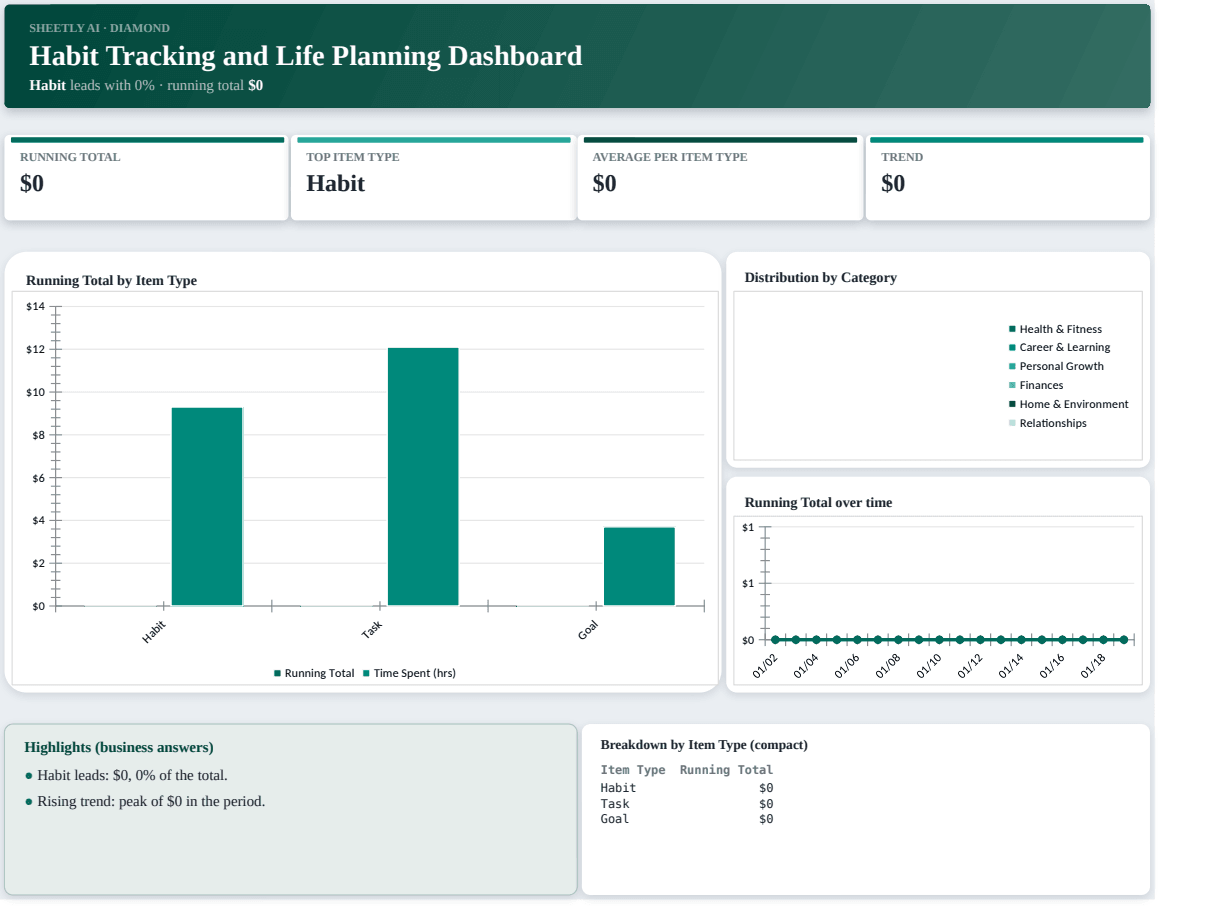This screenshot has width=1227, height=922.
Task: Click the Habit x-axis label
Action: tap(154, 631)
